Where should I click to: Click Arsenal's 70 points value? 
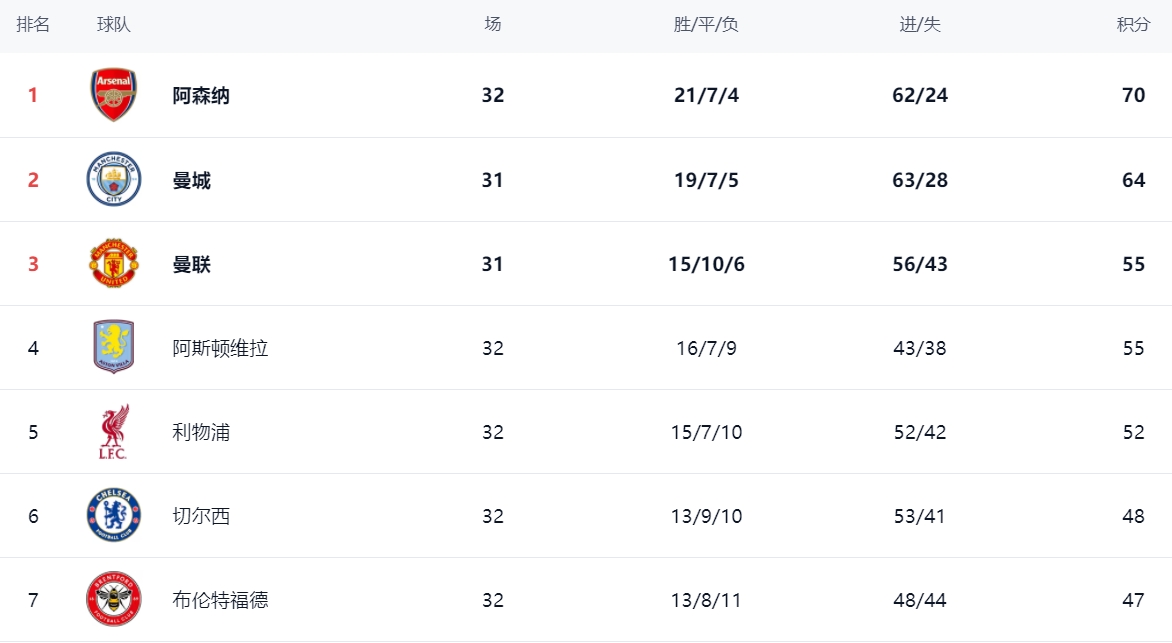[1133, 96]
